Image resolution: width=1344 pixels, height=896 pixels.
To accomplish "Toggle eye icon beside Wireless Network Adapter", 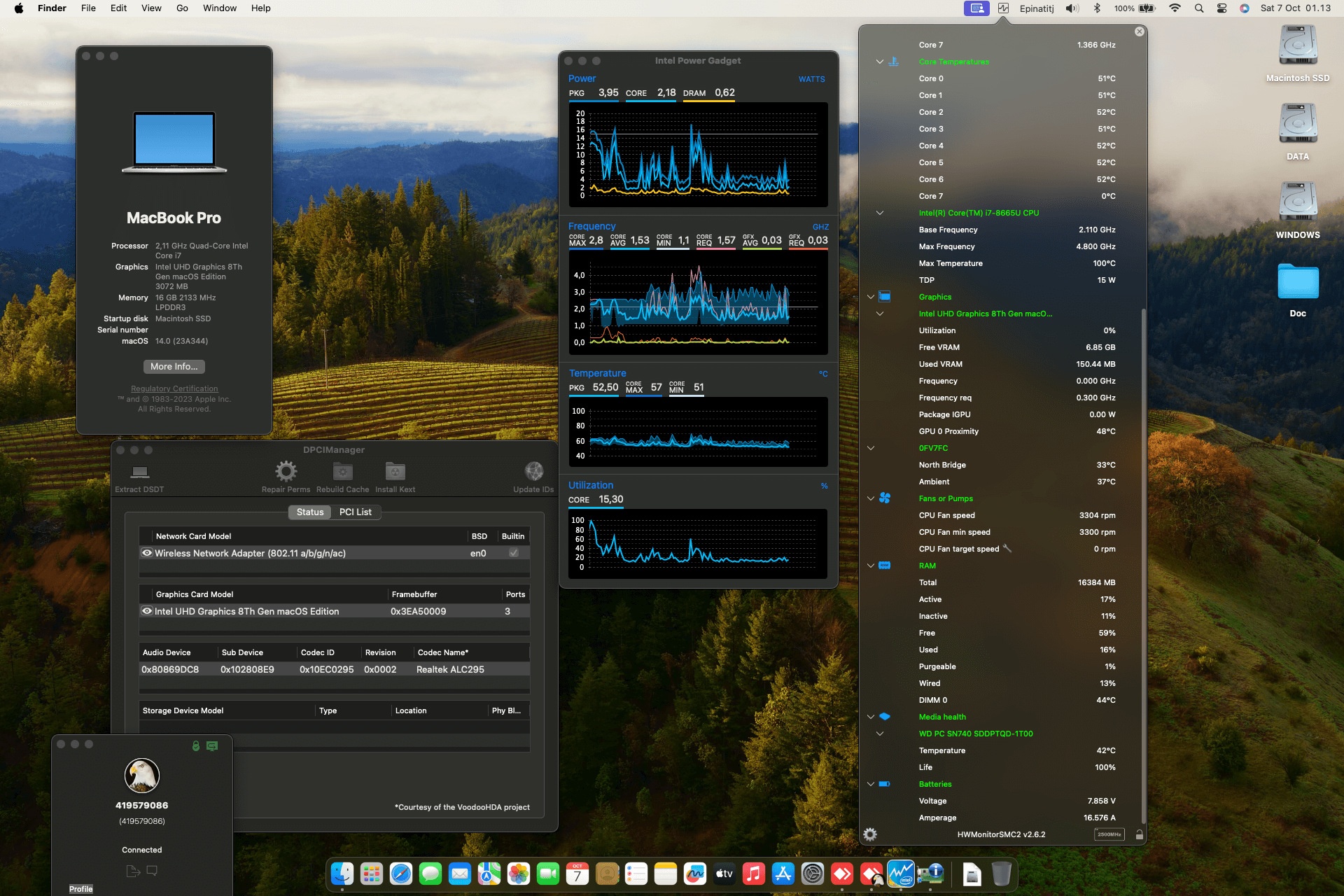I will (147, 553).
